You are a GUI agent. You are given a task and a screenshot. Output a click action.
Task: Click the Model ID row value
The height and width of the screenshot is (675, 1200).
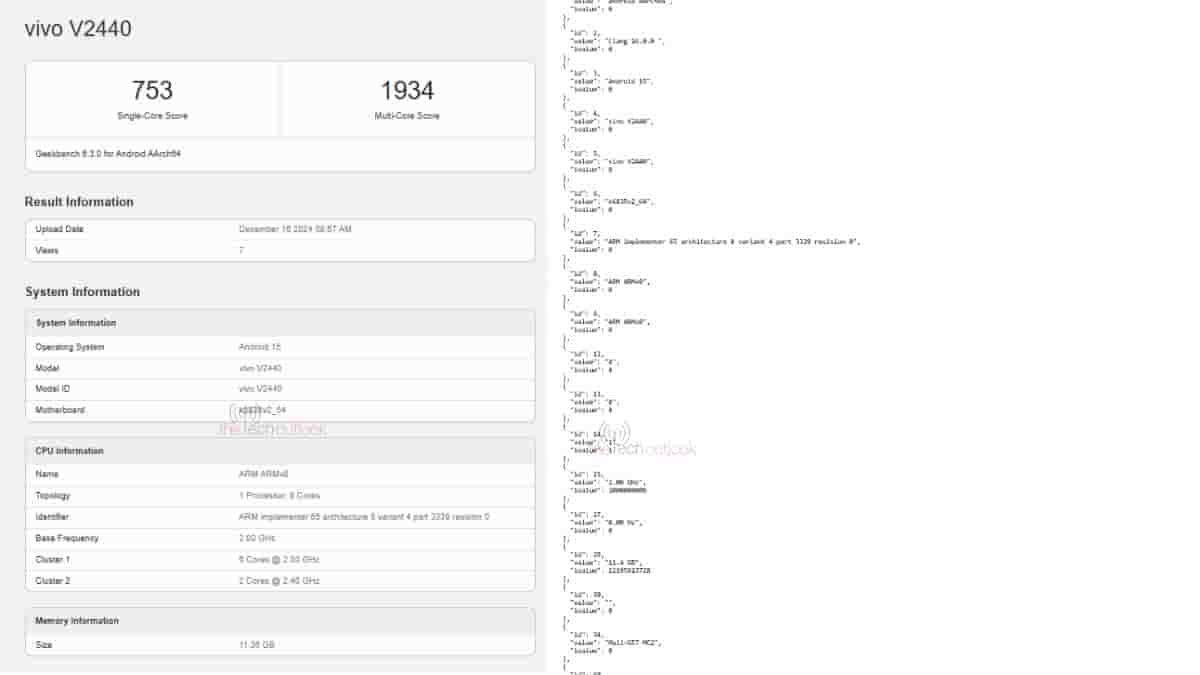point(260,389)
